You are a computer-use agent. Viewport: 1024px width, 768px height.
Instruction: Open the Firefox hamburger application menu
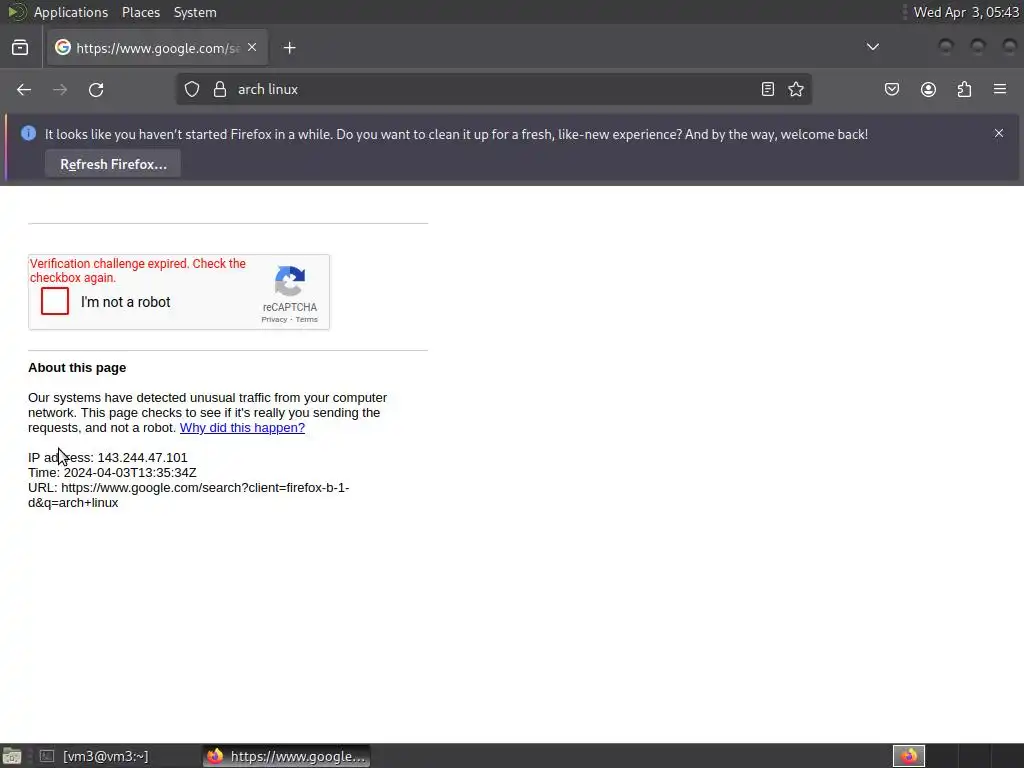(x=1000, y=89)
